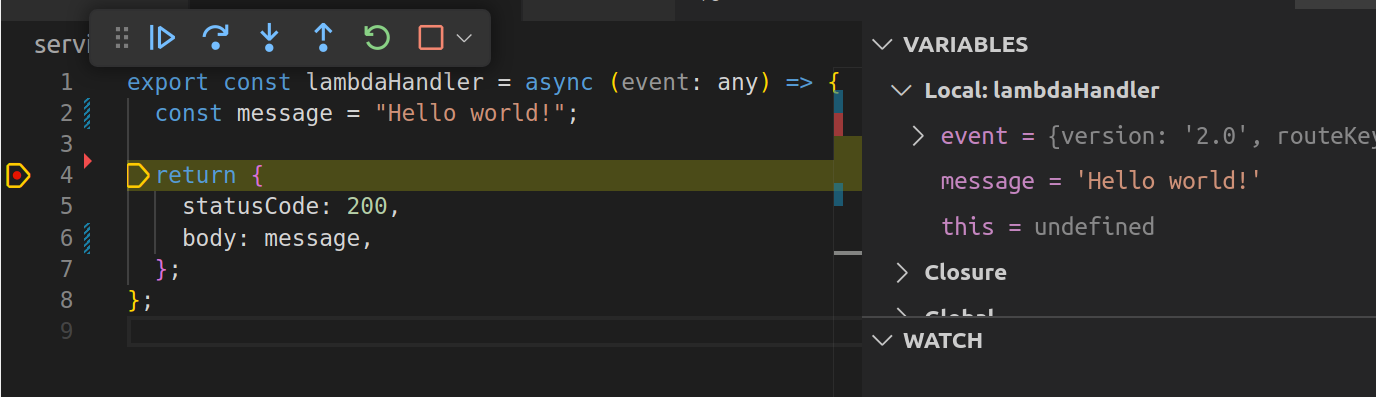Restart the debug session
Viewport: 1376px width, 397px height.
[x=377, y=38]
